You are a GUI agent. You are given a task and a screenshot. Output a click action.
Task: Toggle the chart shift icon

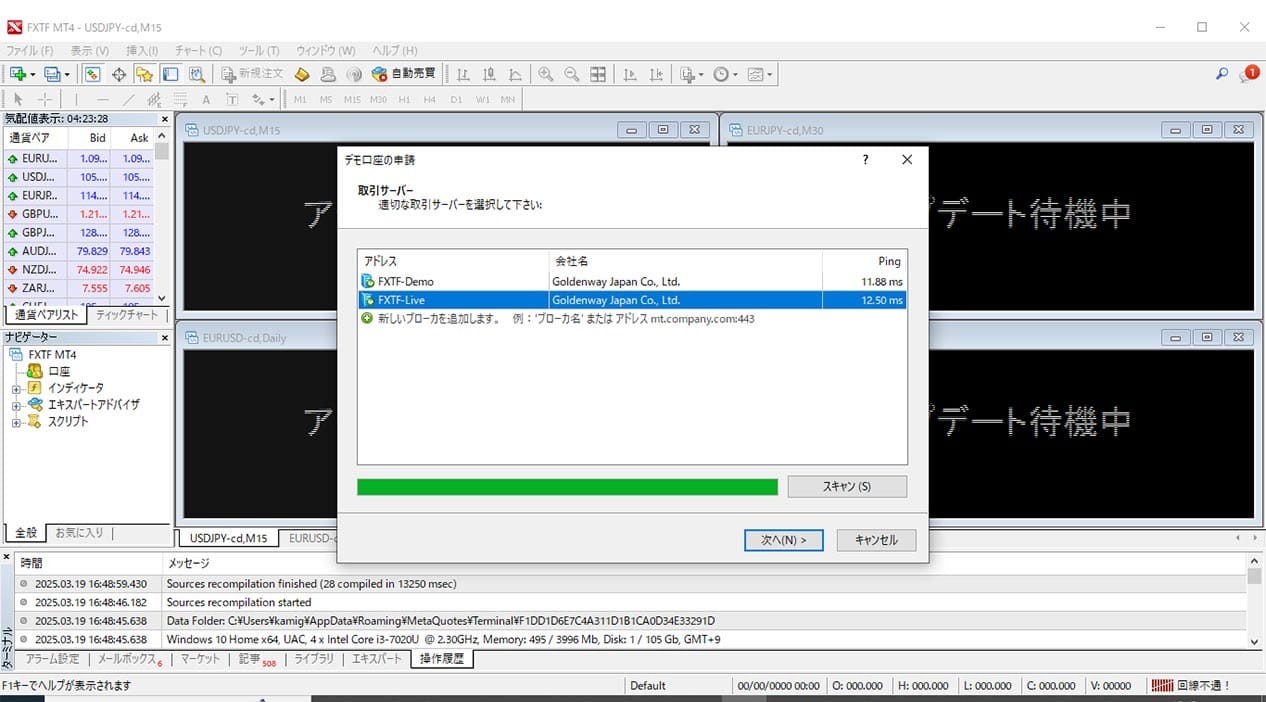(656, 74)
